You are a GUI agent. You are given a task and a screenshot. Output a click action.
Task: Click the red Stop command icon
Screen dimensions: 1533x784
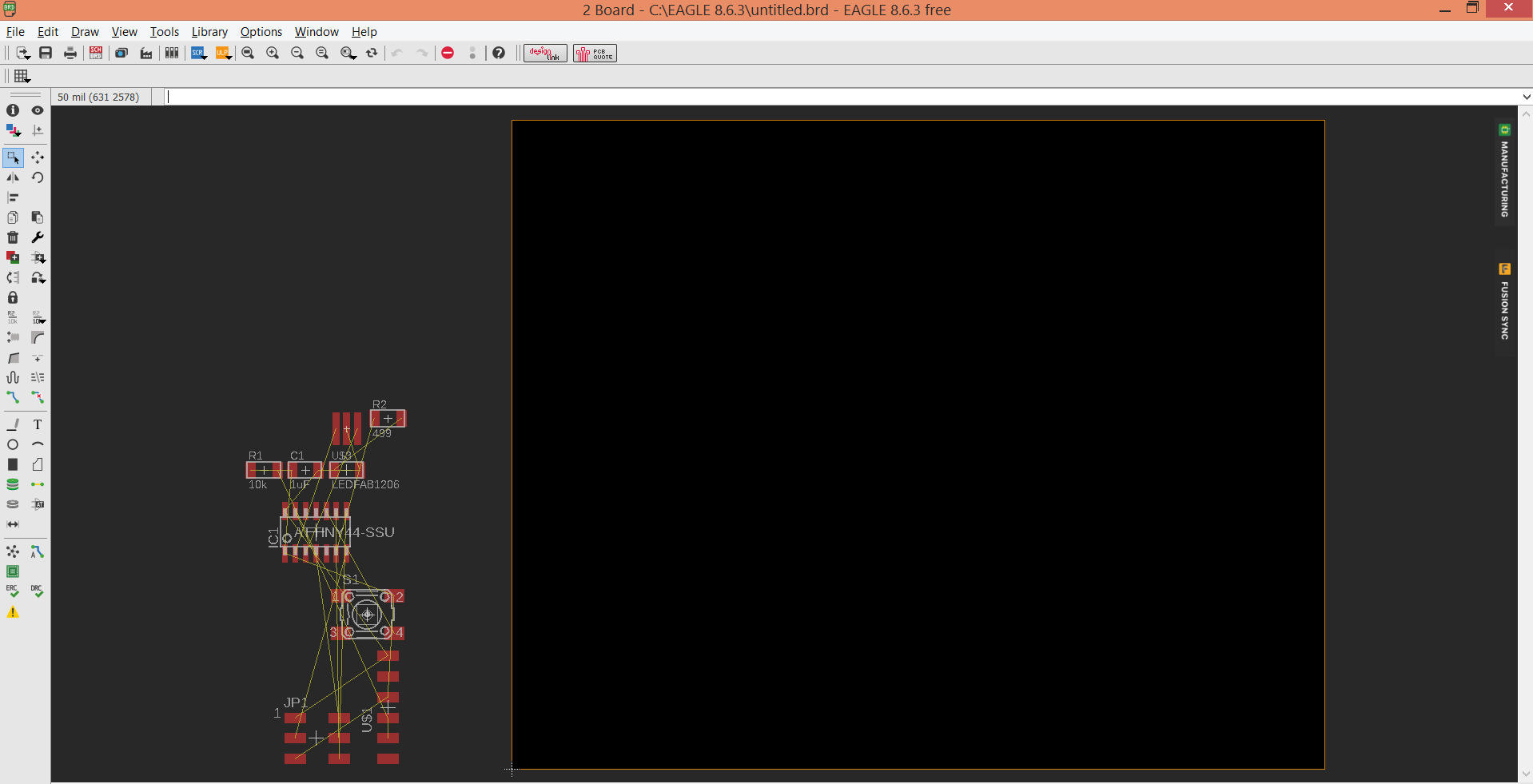point(448,53)
